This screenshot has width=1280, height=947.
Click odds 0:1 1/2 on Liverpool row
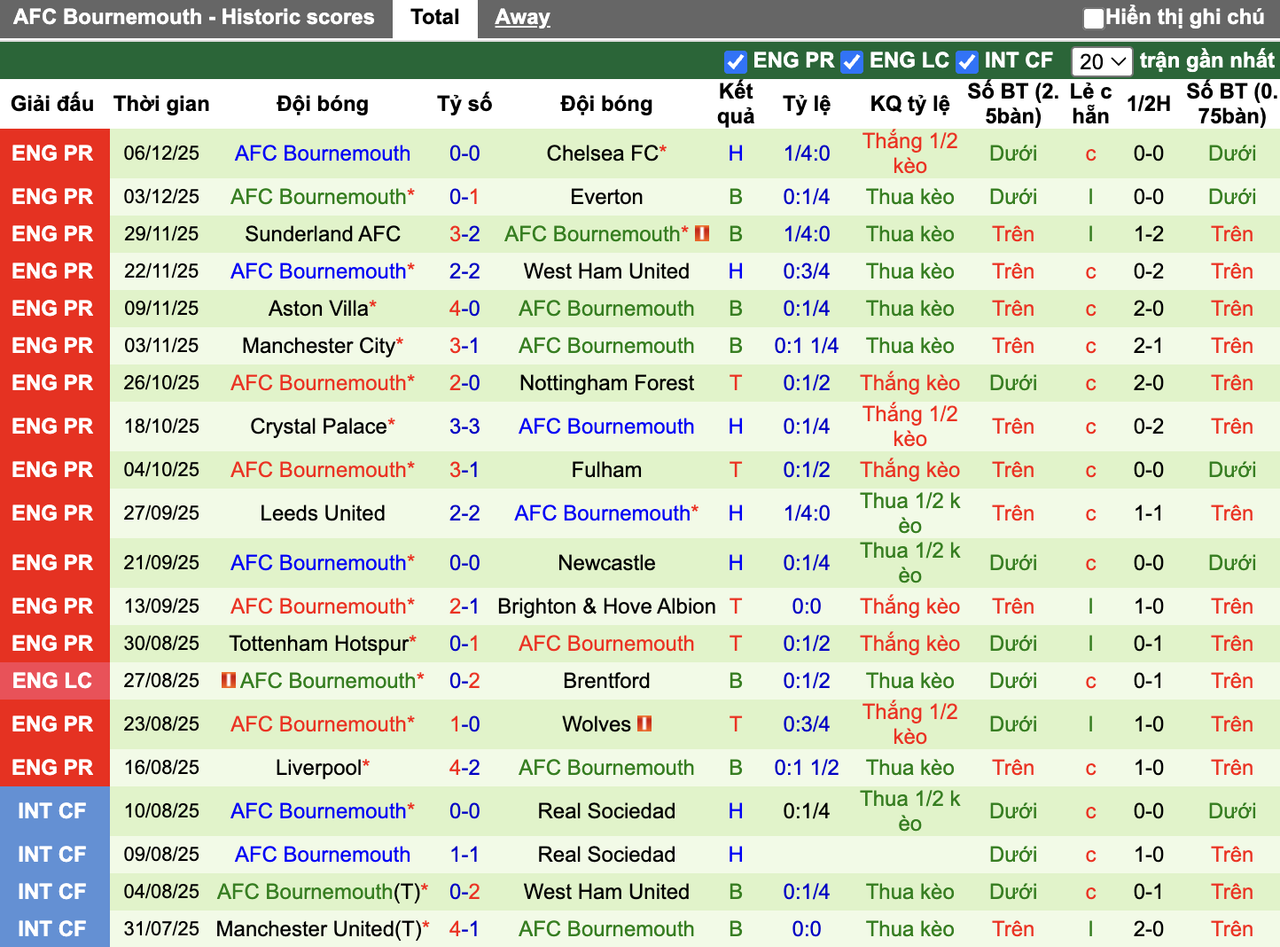[806, 768]
